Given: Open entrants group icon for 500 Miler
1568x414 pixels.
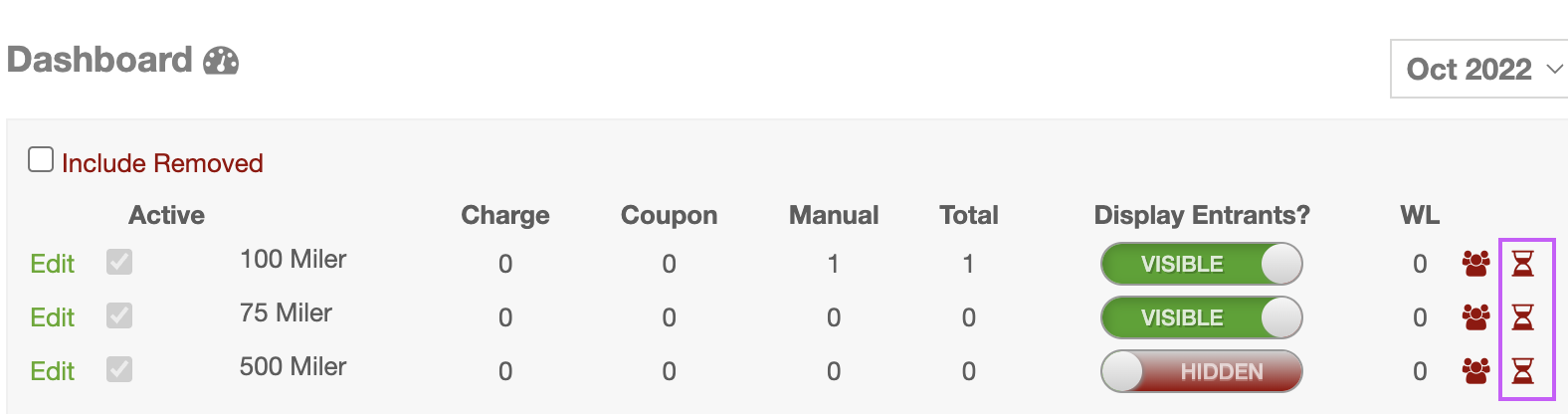Looking at the screenshot, I should (1475, 371).
